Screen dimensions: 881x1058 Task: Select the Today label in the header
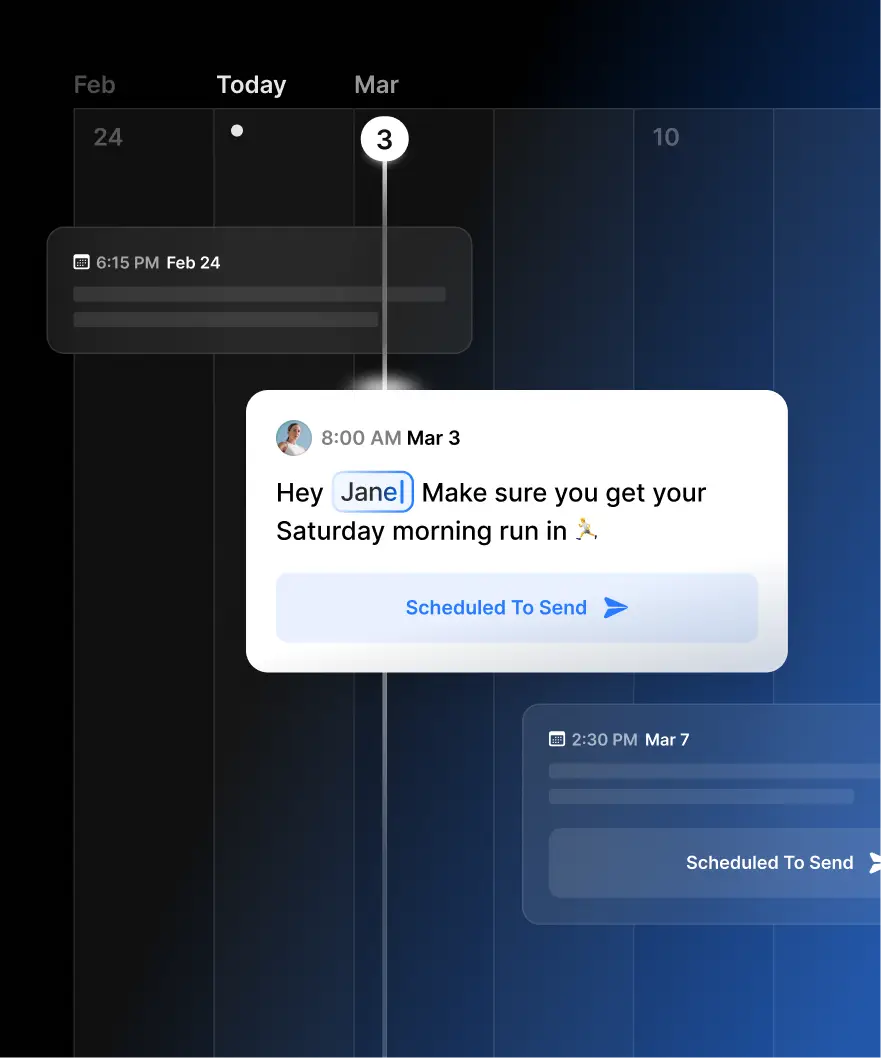(251, 85)
